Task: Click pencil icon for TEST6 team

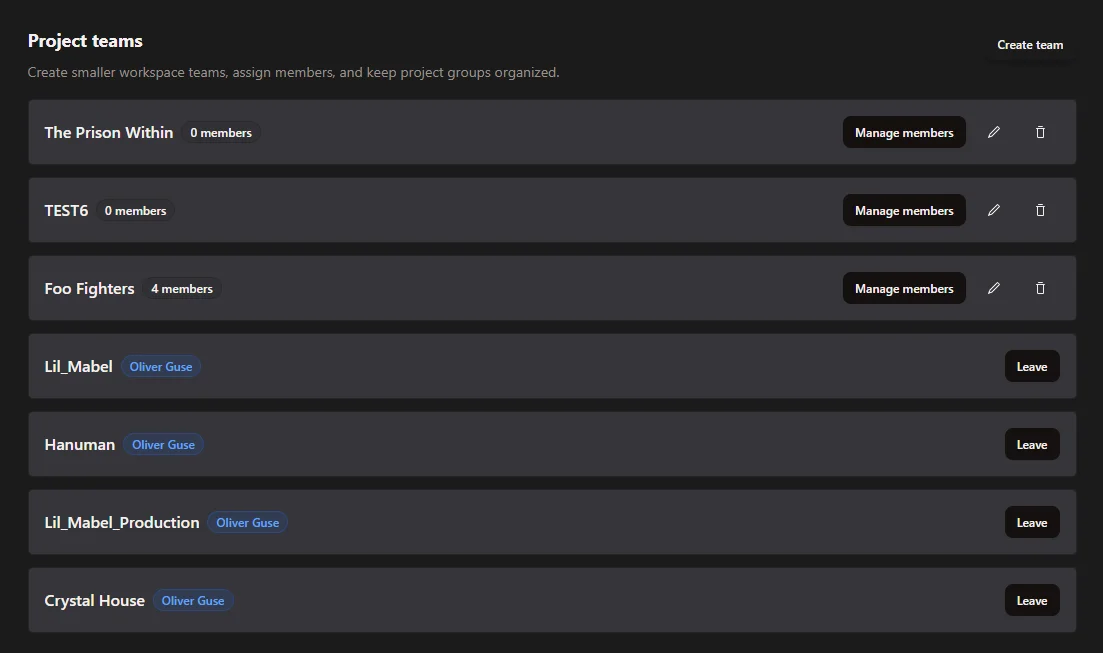Action: (x=993, y=210)
